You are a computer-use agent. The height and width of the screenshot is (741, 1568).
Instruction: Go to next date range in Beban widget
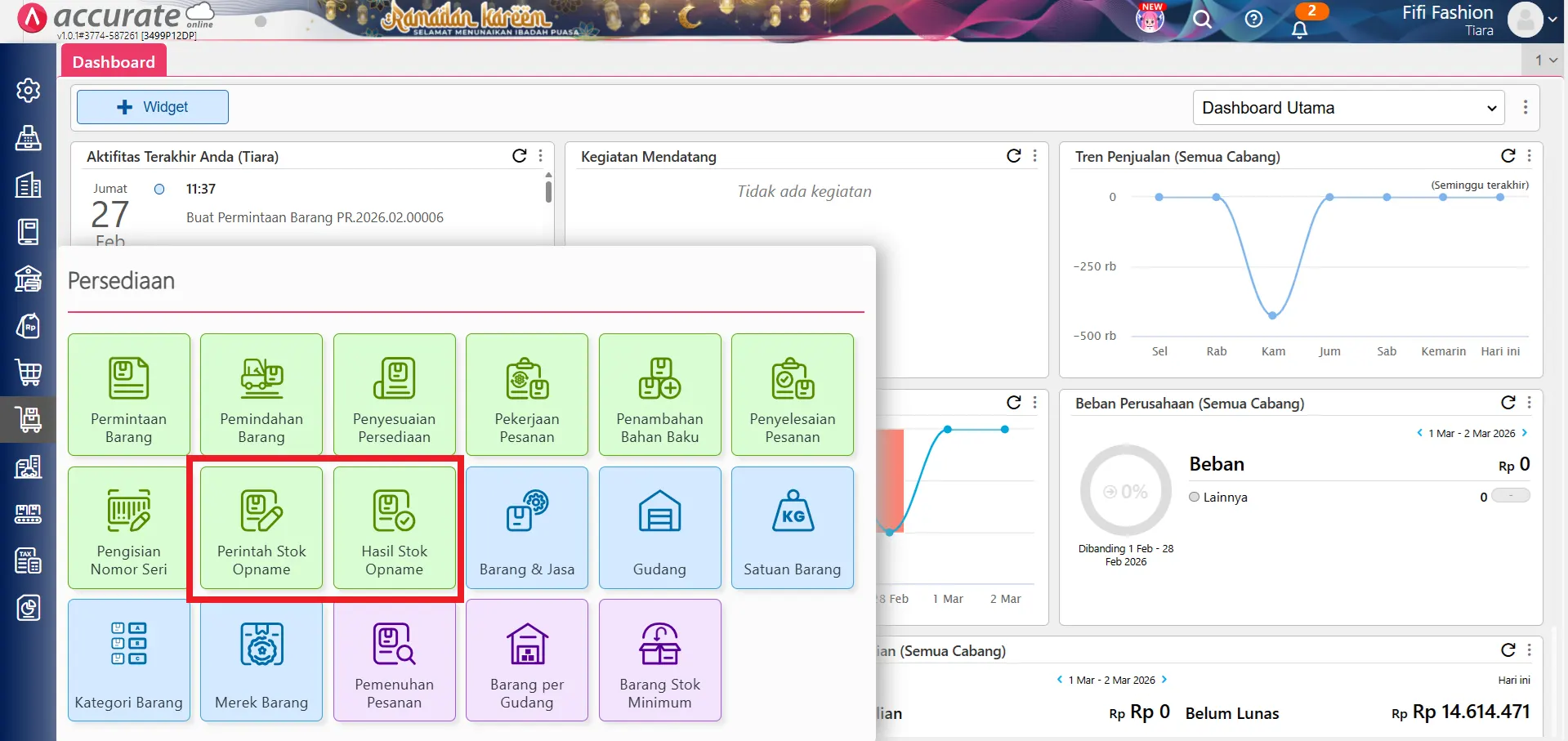(1525, 433)
